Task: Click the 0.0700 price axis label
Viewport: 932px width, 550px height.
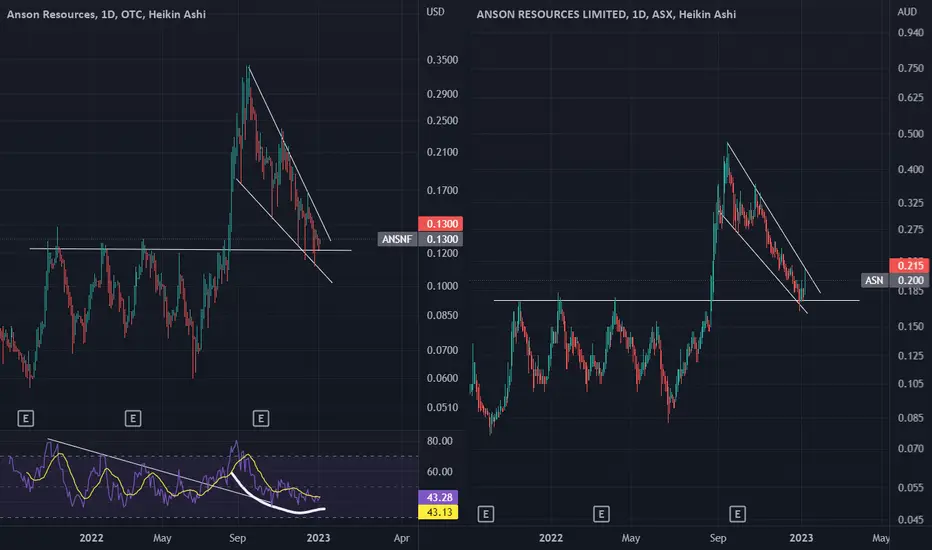Action: (x=442, y=350)
